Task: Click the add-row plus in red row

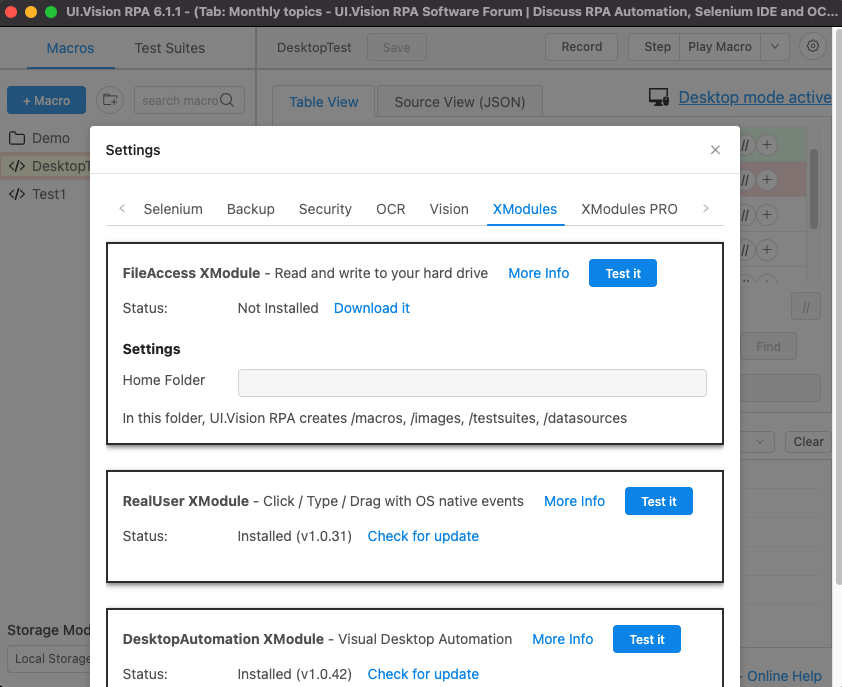Action: pyautogui.click(x=767, y=179)
